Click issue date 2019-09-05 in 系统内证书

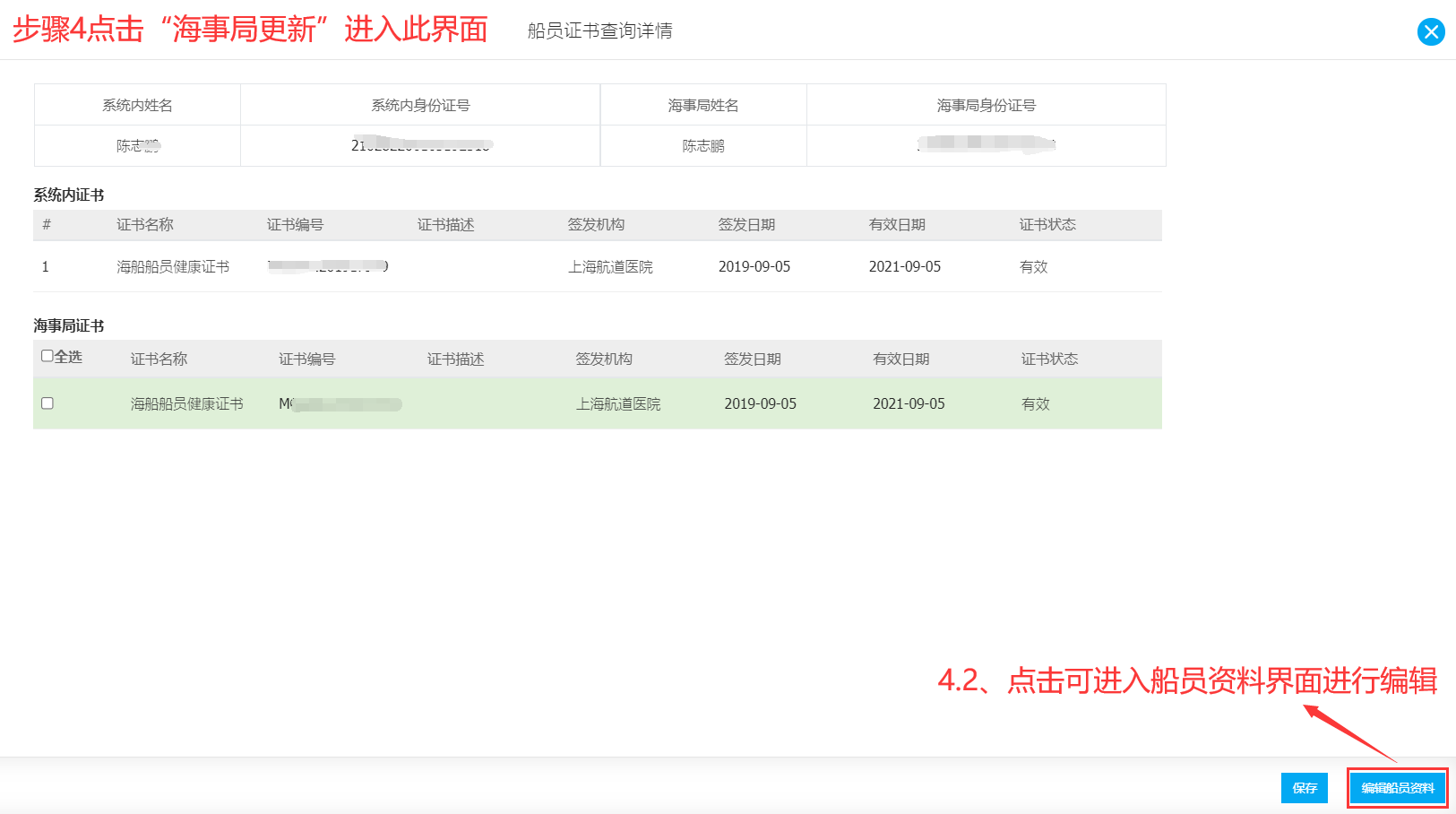pos(754,266)
